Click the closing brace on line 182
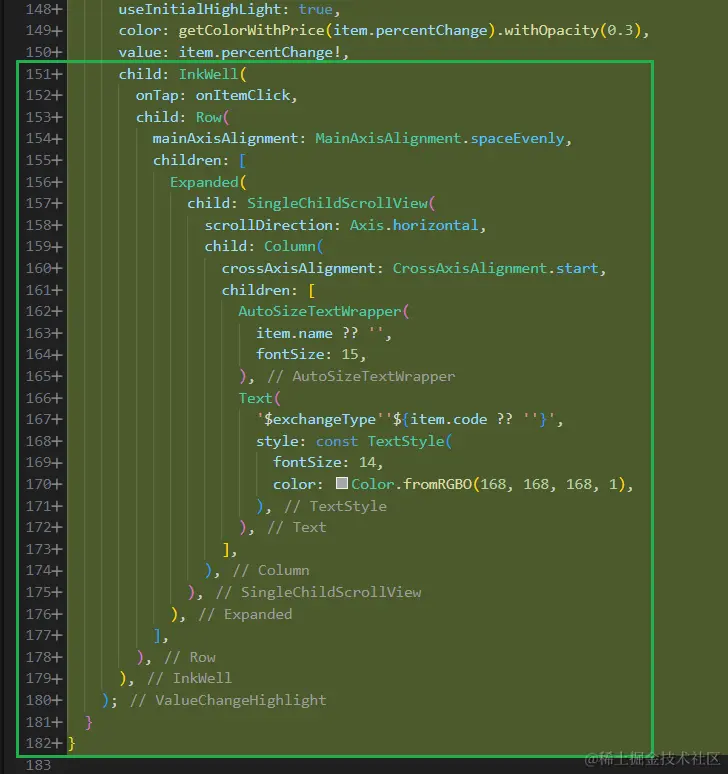 click(72, 743)
